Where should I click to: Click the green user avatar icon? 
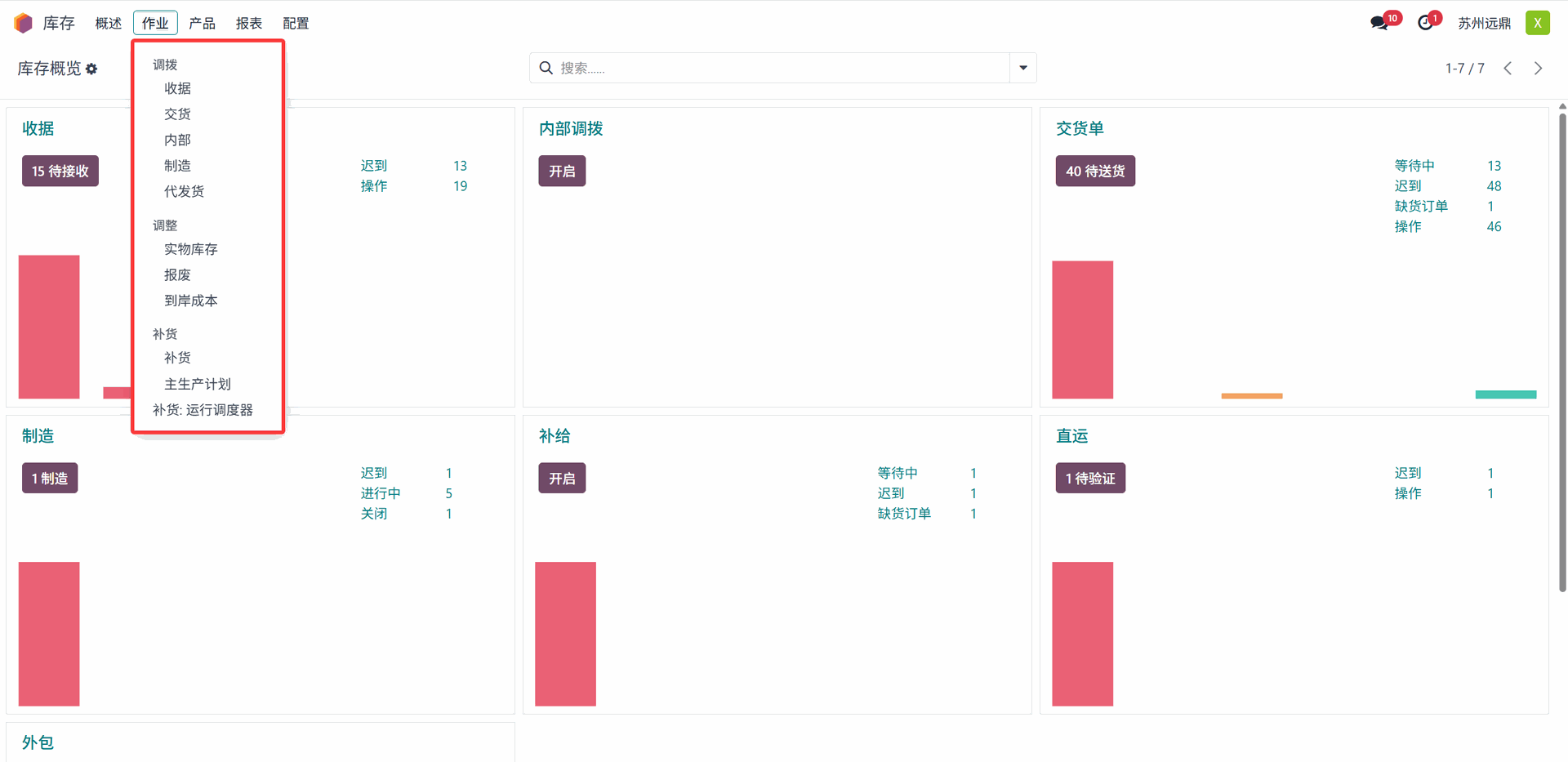tap(1537, 23)
